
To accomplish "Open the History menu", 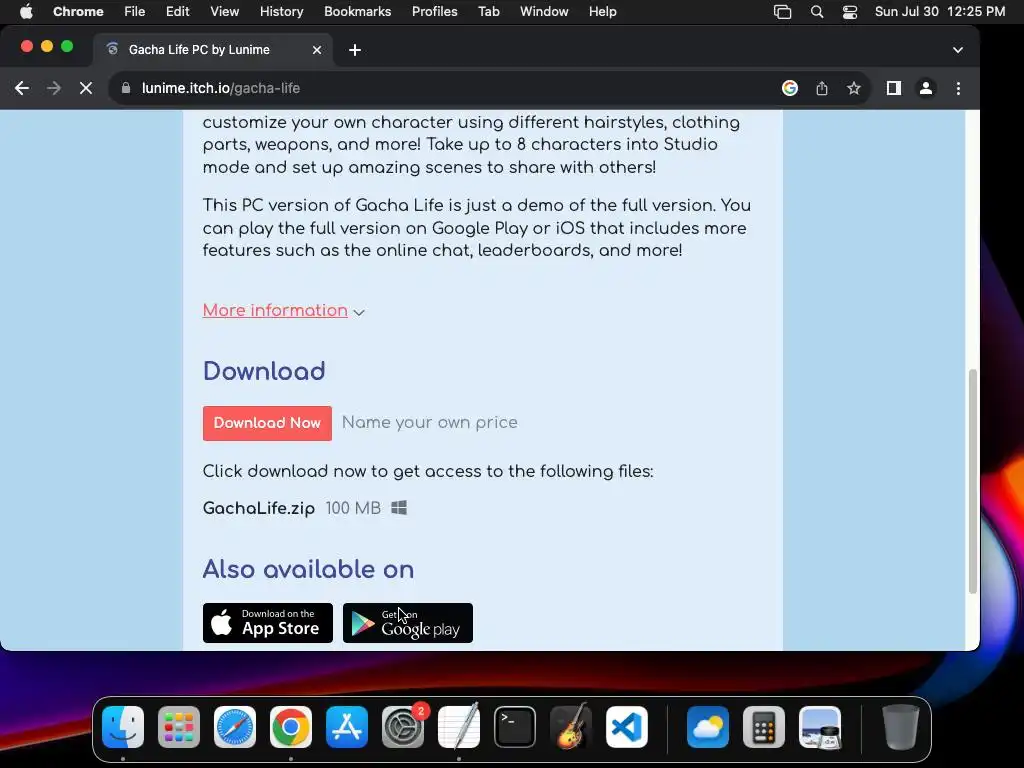I will [281, 12].
